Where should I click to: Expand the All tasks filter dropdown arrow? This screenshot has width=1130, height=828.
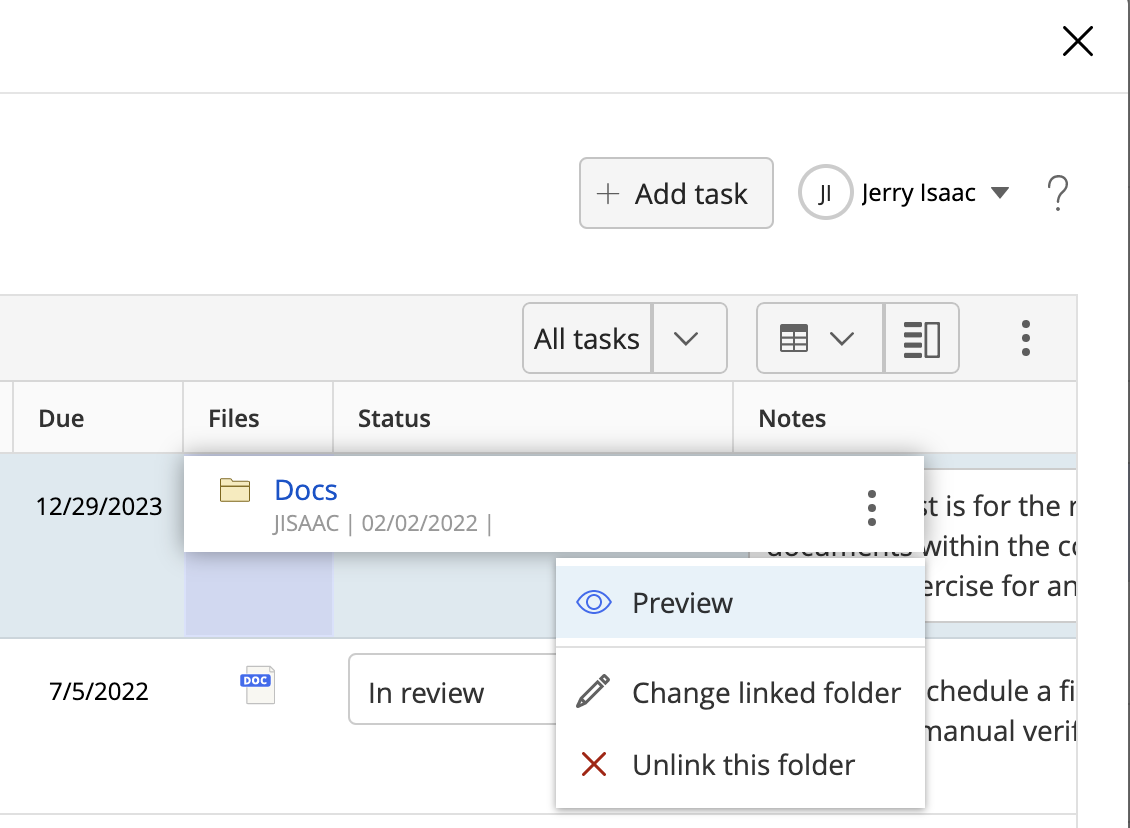(686, 339)
